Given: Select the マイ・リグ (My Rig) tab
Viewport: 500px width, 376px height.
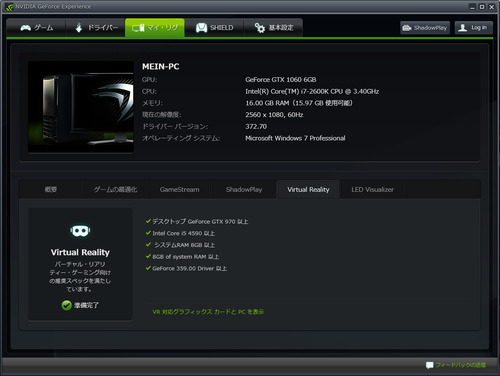Looking at the screenshot, I should [155, 28].
